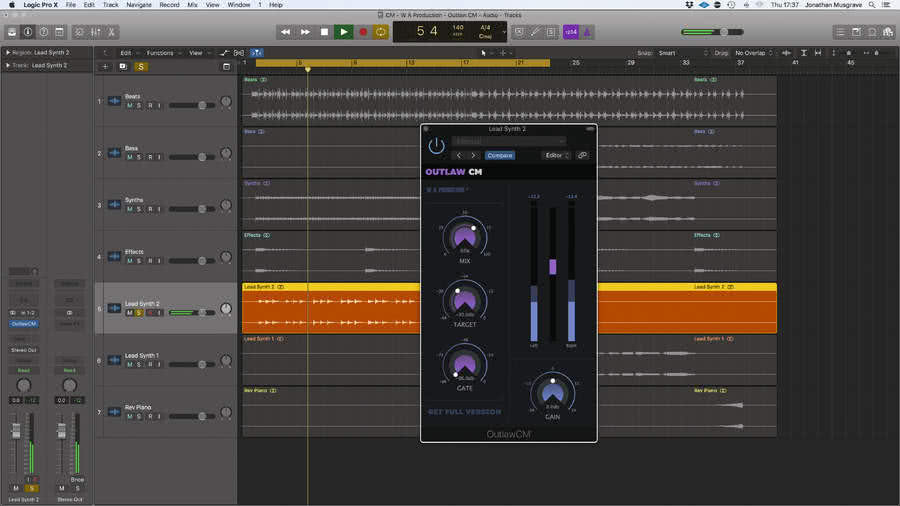Mute the Lead Synth 1 track
The image size is (900, 506).
tap(130, 364)
